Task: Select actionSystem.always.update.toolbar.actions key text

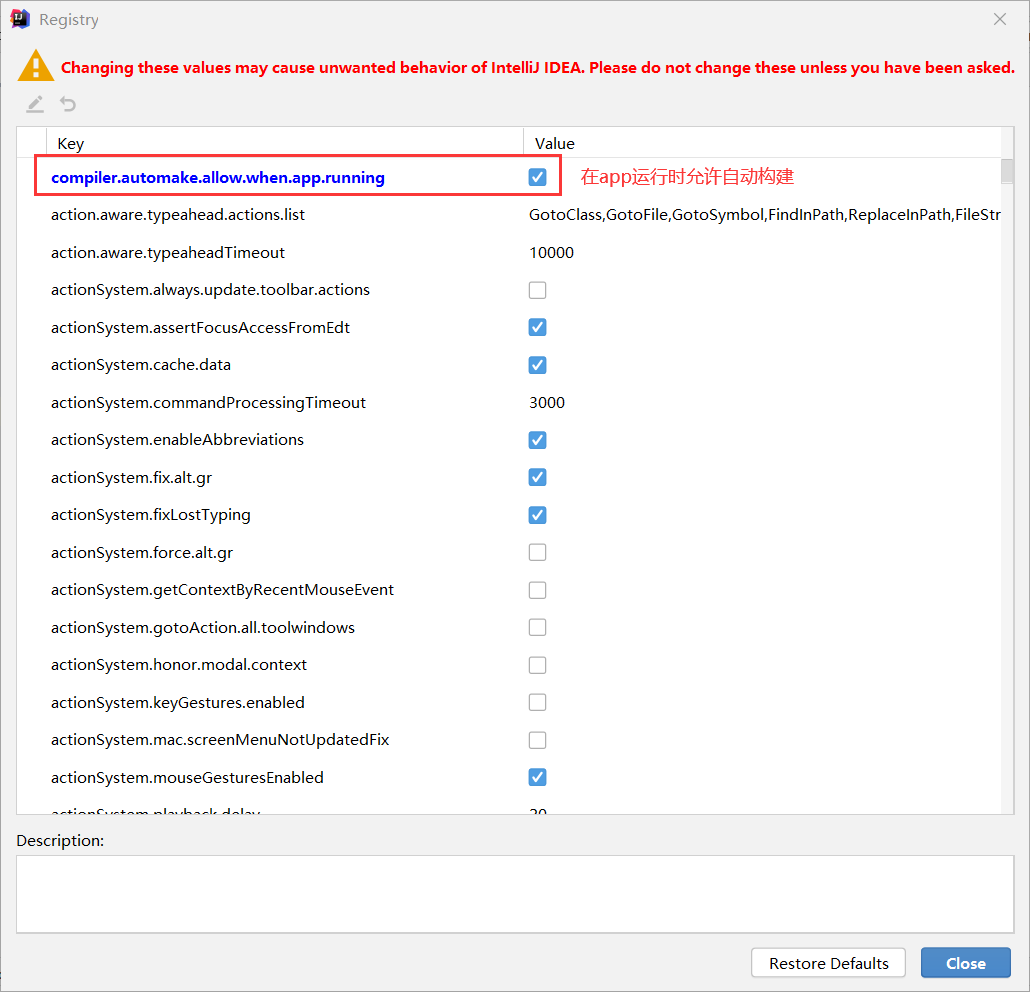Action: pyautogui.click(x=210, y=290)
